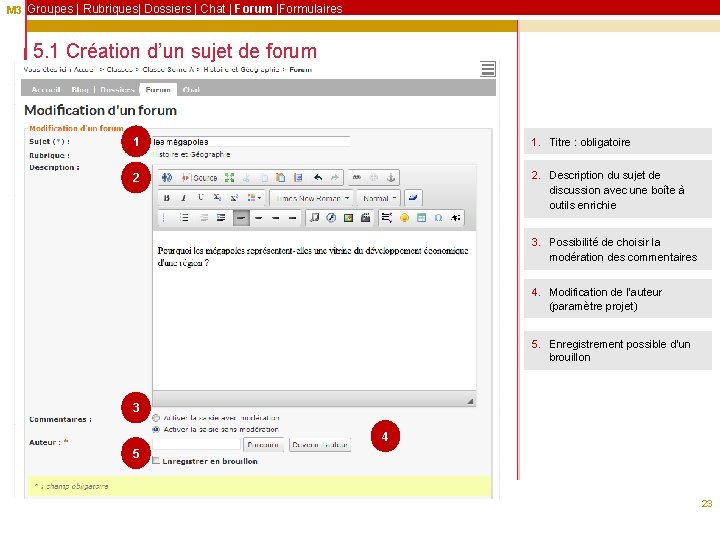
Task: Click inside the description text area
Action: click(x=314, y=310)
